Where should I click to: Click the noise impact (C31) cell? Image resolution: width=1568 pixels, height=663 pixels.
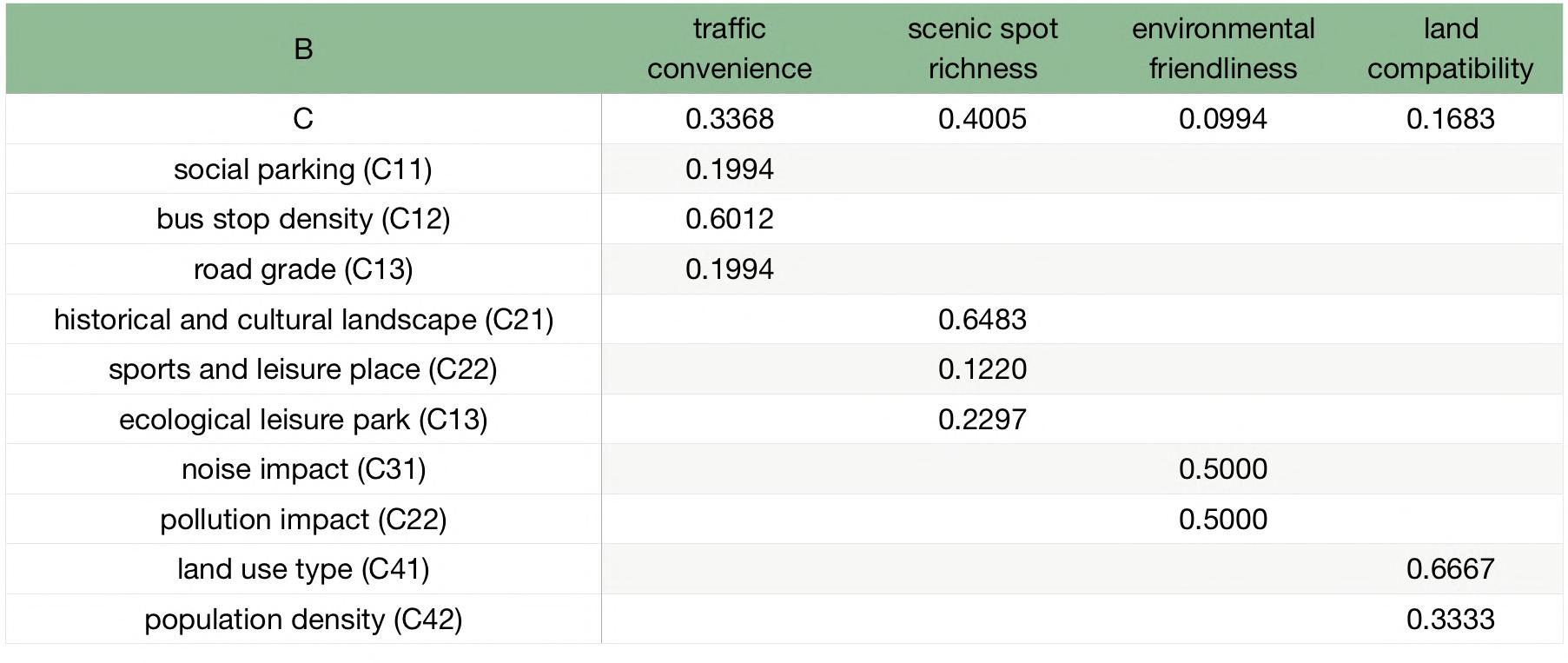pyautogui.click(x=302, y=469)
